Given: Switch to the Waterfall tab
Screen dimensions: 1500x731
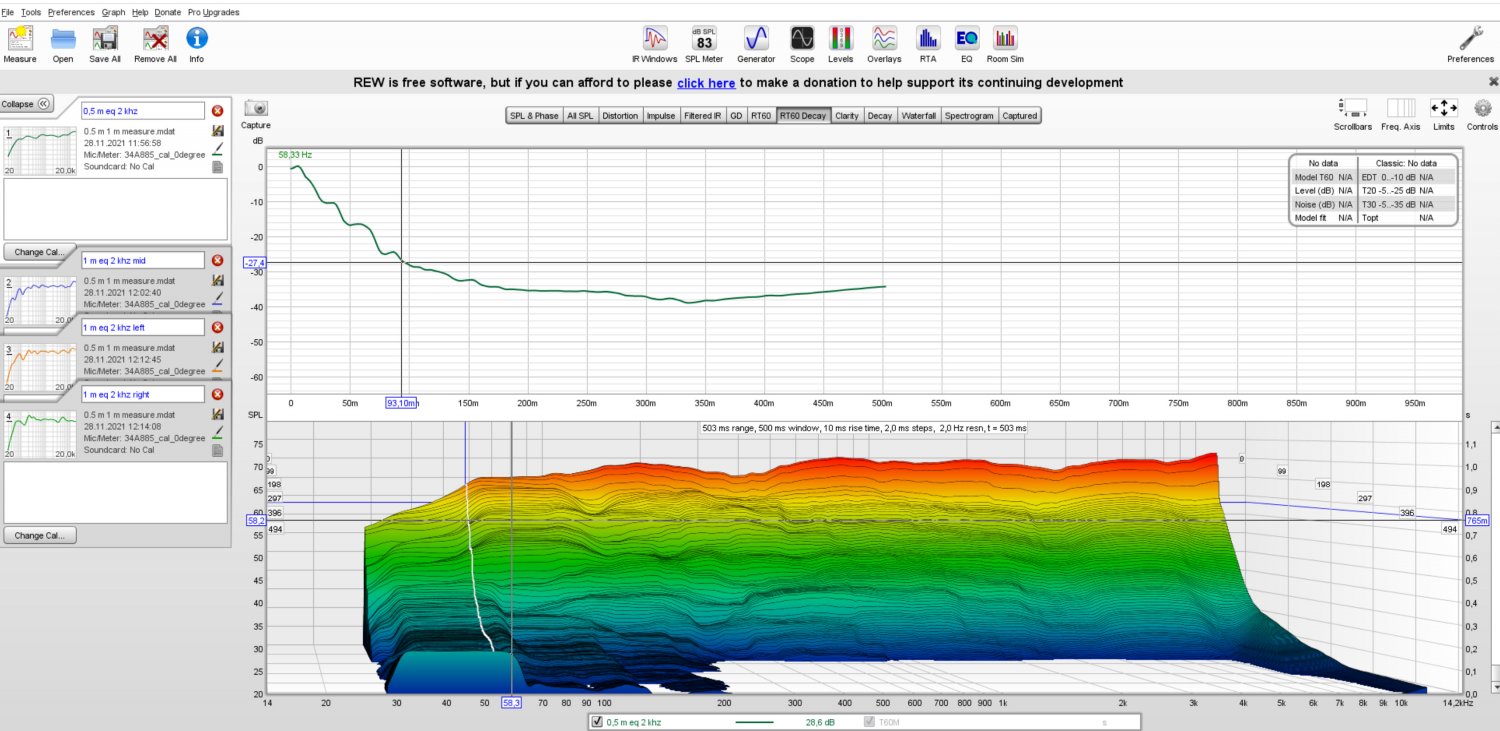Looking at the screenshot, I should pyautogui.click(x=920, y=116).
